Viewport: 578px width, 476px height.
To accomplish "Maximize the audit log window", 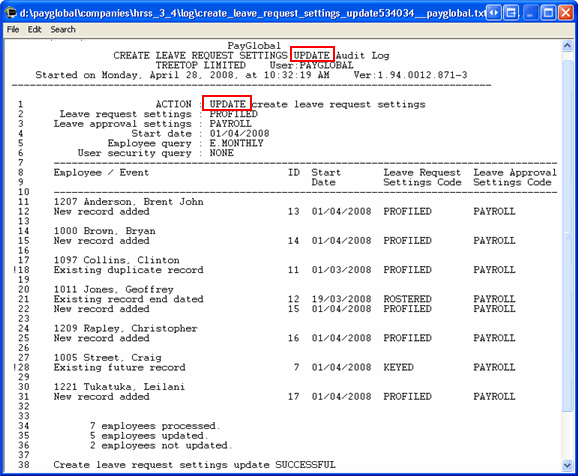I will point(548,13).
